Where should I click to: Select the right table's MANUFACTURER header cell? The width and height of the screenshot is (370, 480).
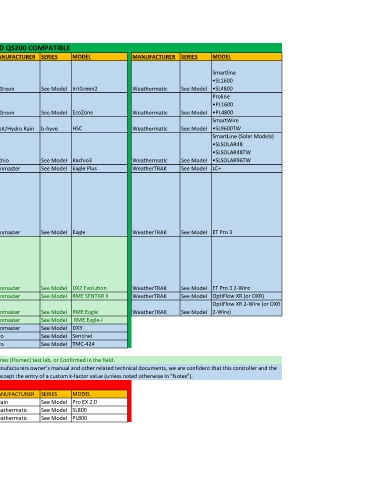pos(155,57)
